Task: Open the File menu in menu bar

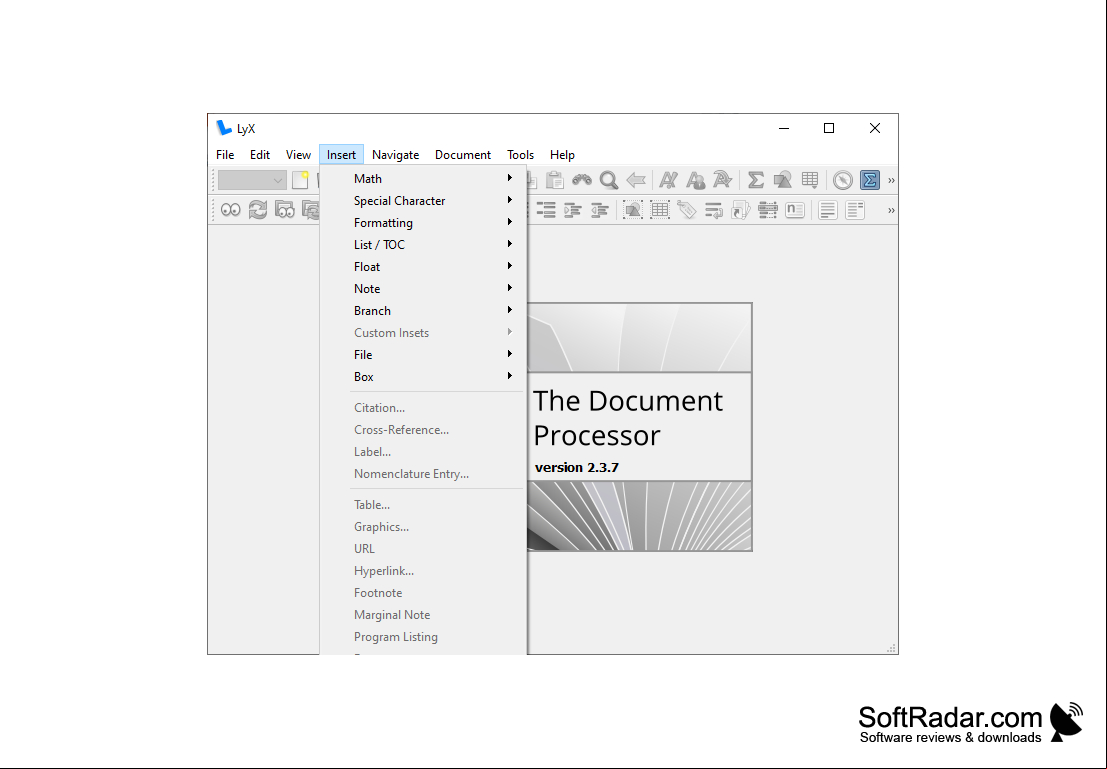Action: (225, 155)
